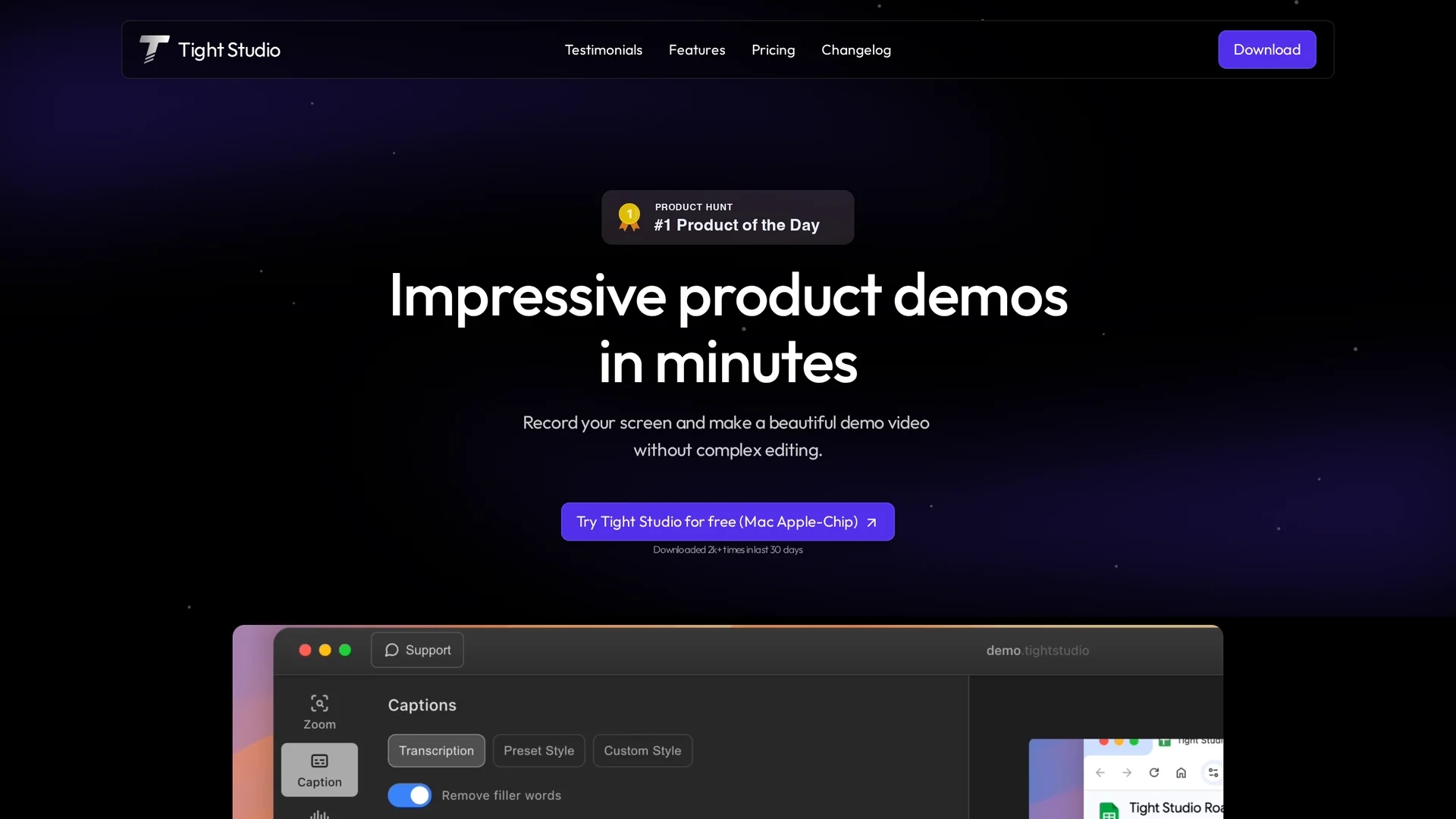Screen dimensions: 1456x819
Task: Click the 'Impressive product demos' headline
Action: point(728,296)
